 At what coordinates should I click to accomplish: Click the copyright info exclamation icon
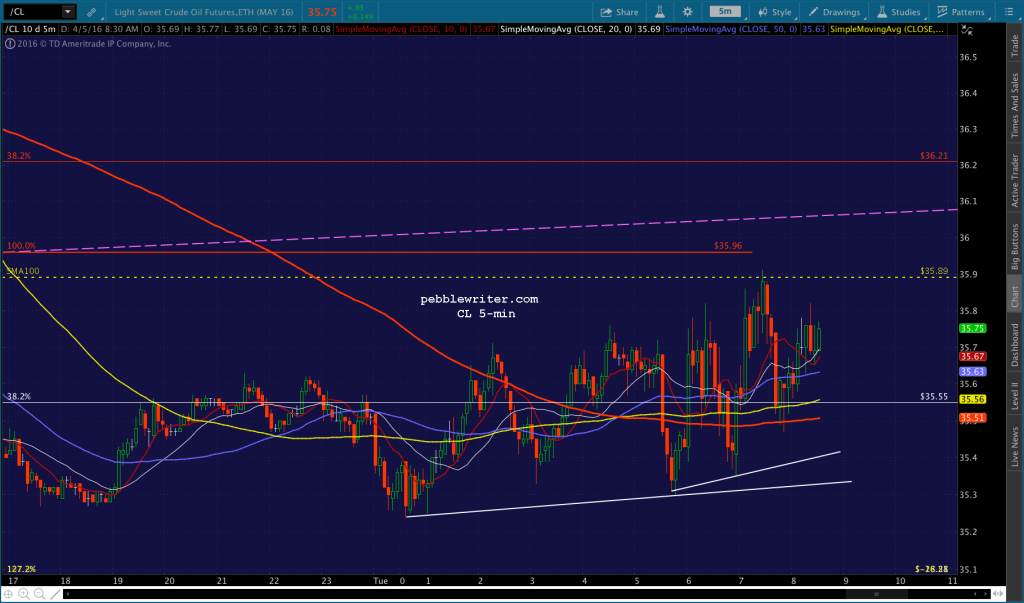pos(10,44)
